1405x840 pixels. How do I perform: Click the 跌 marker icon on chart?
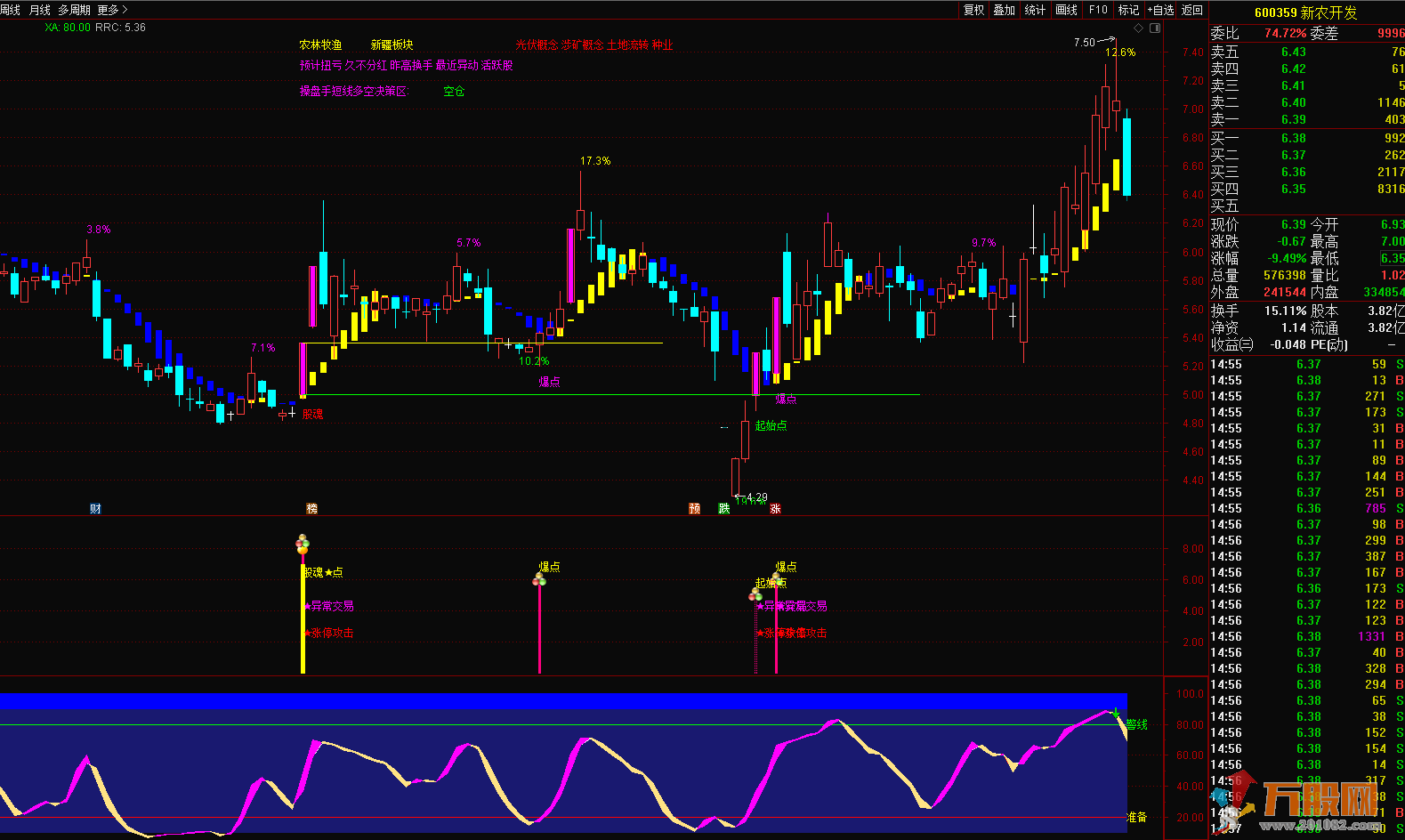pyautogui.click(x=724, y=509)
